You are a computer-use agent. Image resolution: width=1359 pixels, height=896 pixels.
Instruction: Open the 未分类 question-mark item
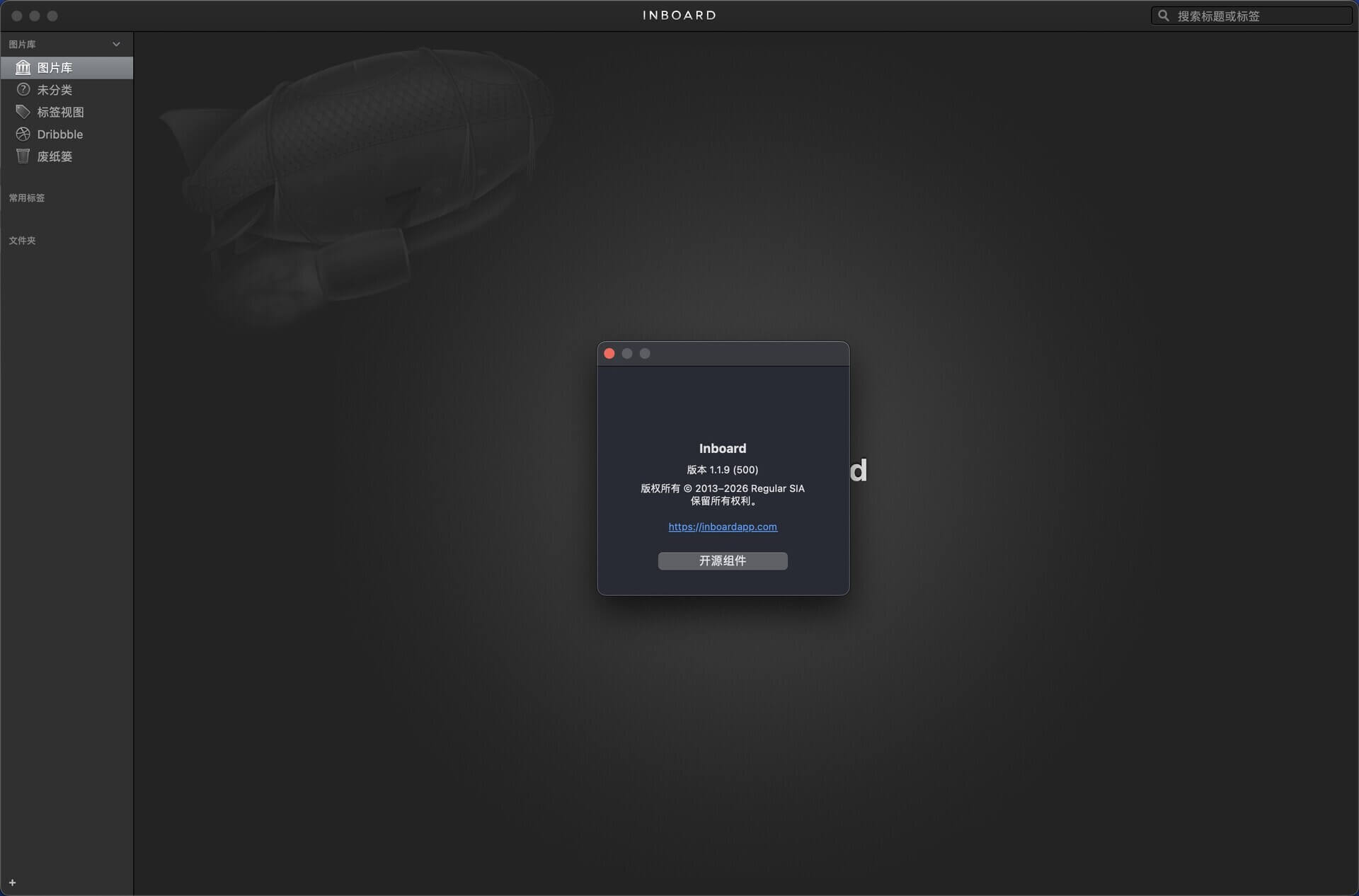[23, 90]
